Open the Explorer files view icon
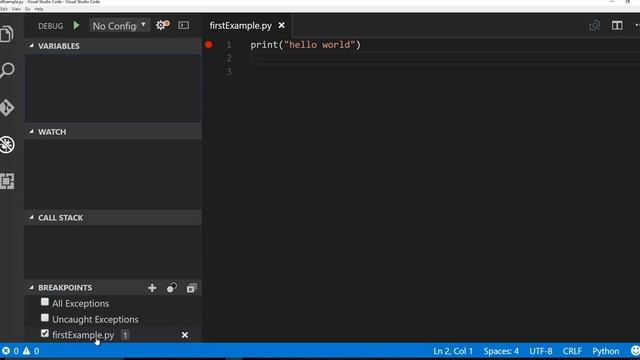Image resolution: width=640 pixels, height=360 pixels. pyautogui.click(x=7, y=34)
